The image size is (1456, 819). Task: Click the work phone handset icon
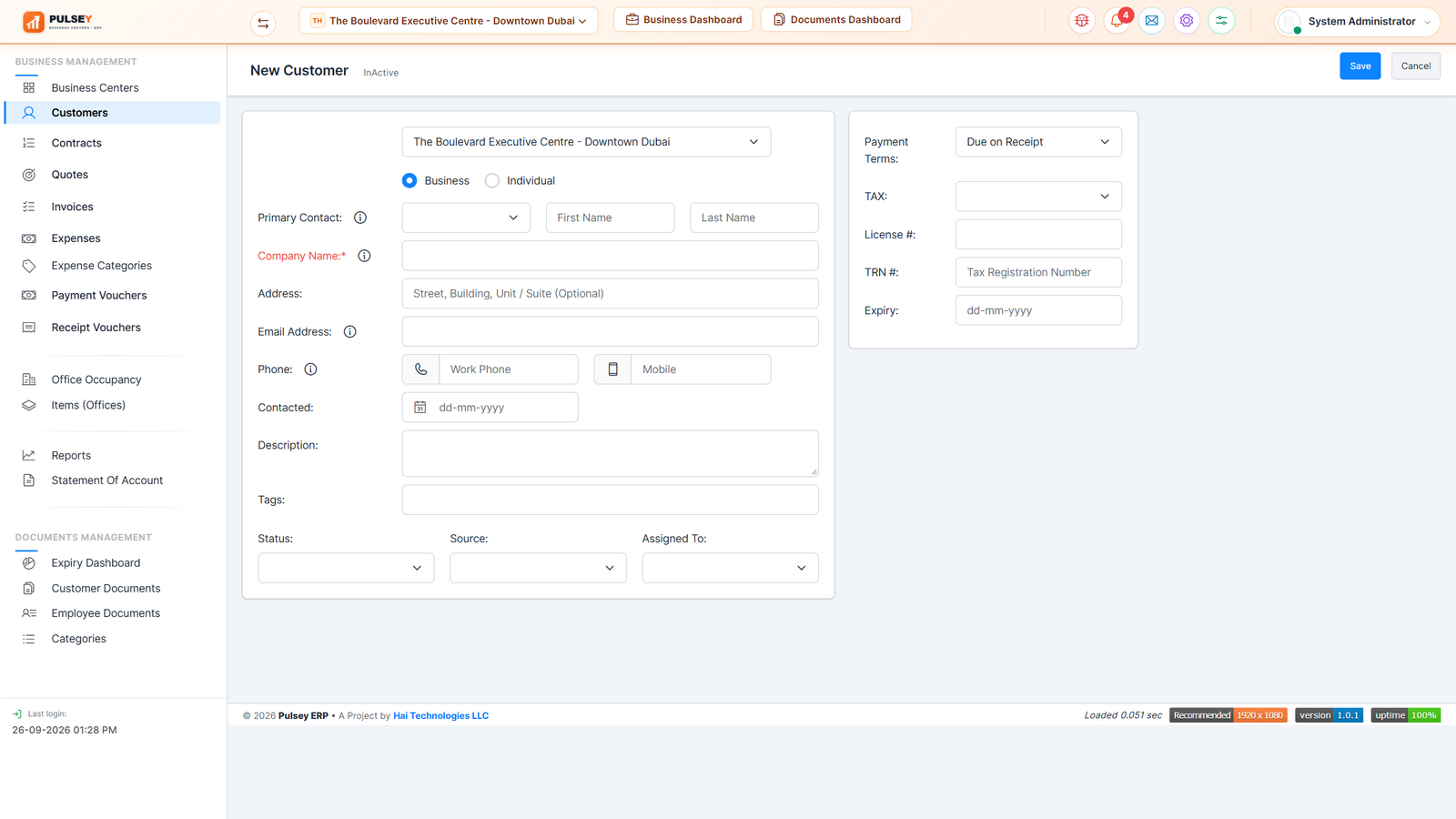point(421,369)
